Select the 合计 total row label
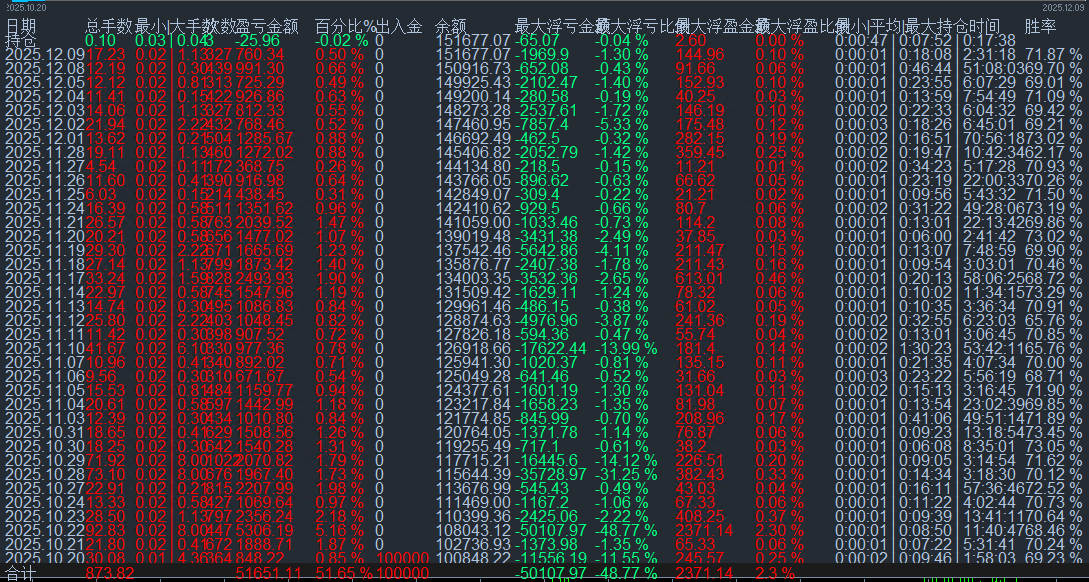Image resolution: width=1089 pixels, height=582 pixels. [x=21, y=574]
